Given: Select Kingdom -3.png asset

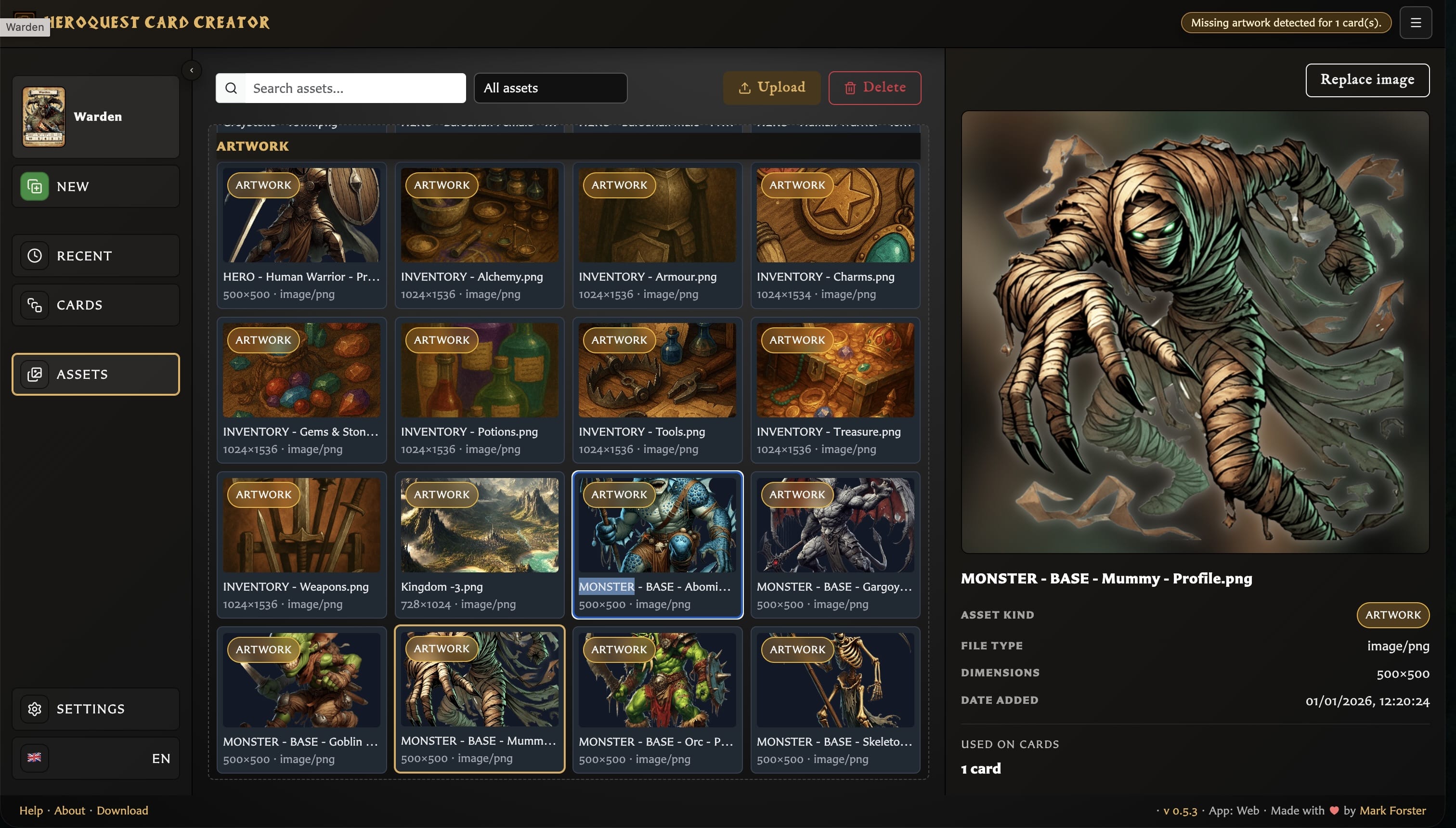Looking at the screenshot, I should click(x=480, y=545).
